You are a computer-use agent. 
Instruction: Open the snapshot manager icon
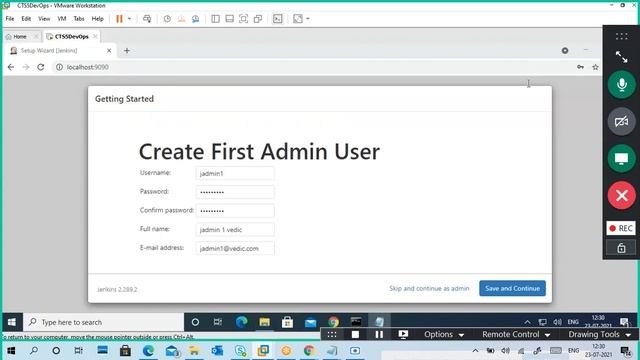point(196,19)
